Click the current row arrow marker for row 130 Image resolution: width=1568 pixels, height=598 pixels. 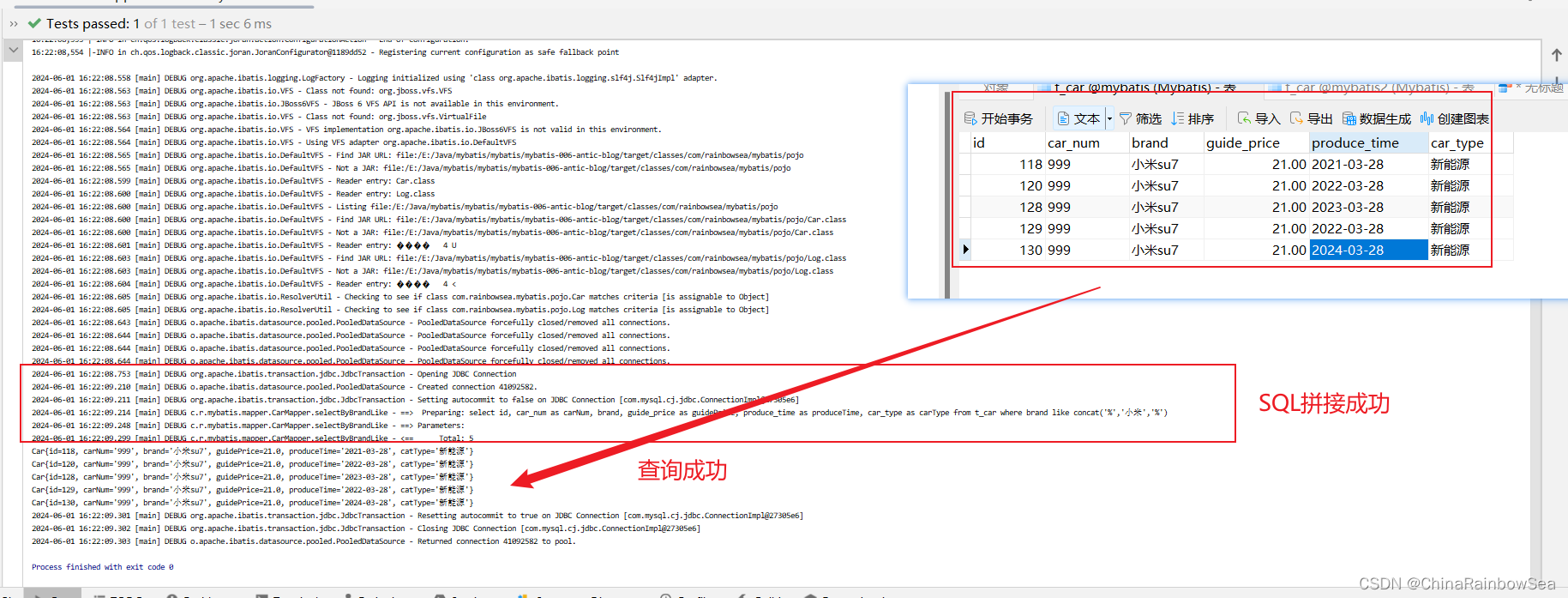(965, 250)
